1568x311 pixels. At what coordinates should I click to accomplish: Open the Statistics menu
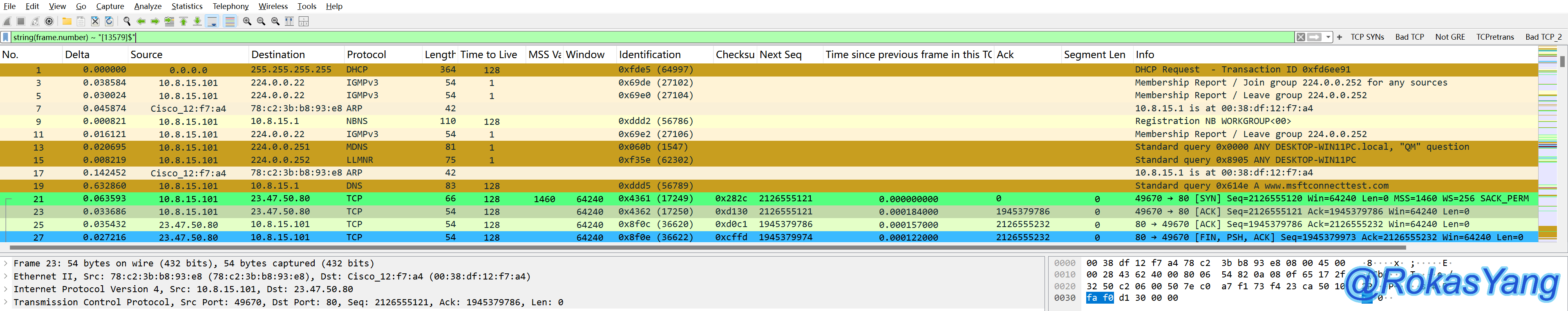[186, 6]
